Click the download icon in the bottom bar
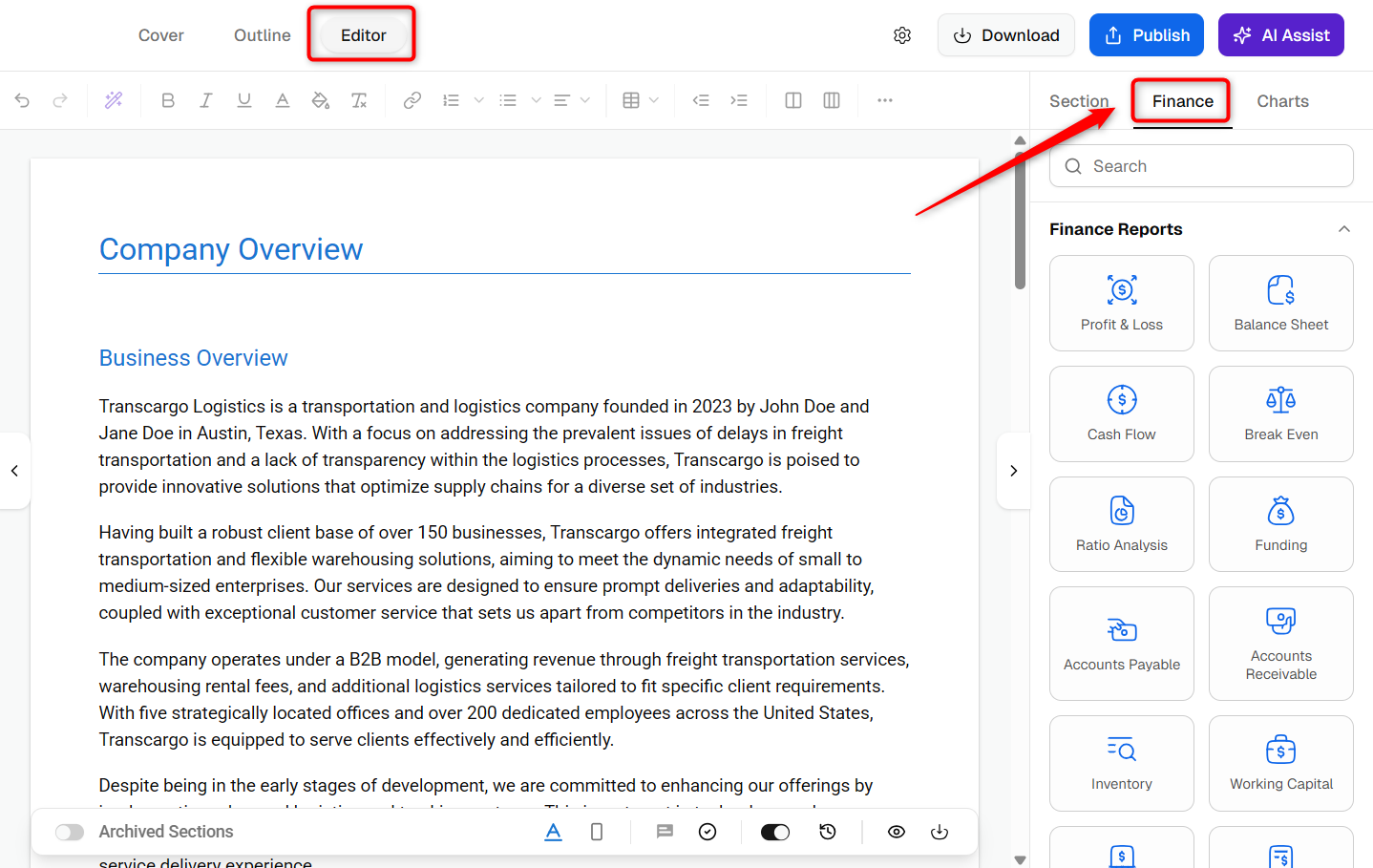1373x868 pixels. coord(940,832)
